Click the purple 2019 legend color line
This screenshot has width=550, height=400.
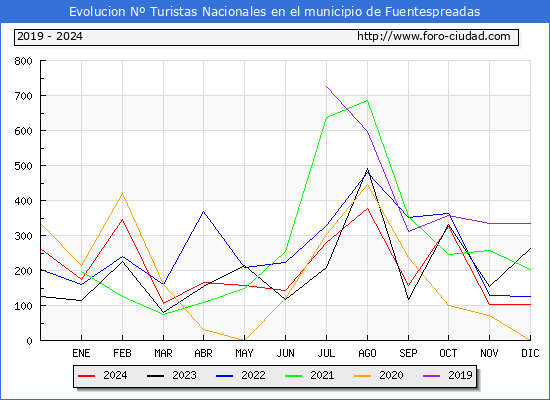coord(431,376)
